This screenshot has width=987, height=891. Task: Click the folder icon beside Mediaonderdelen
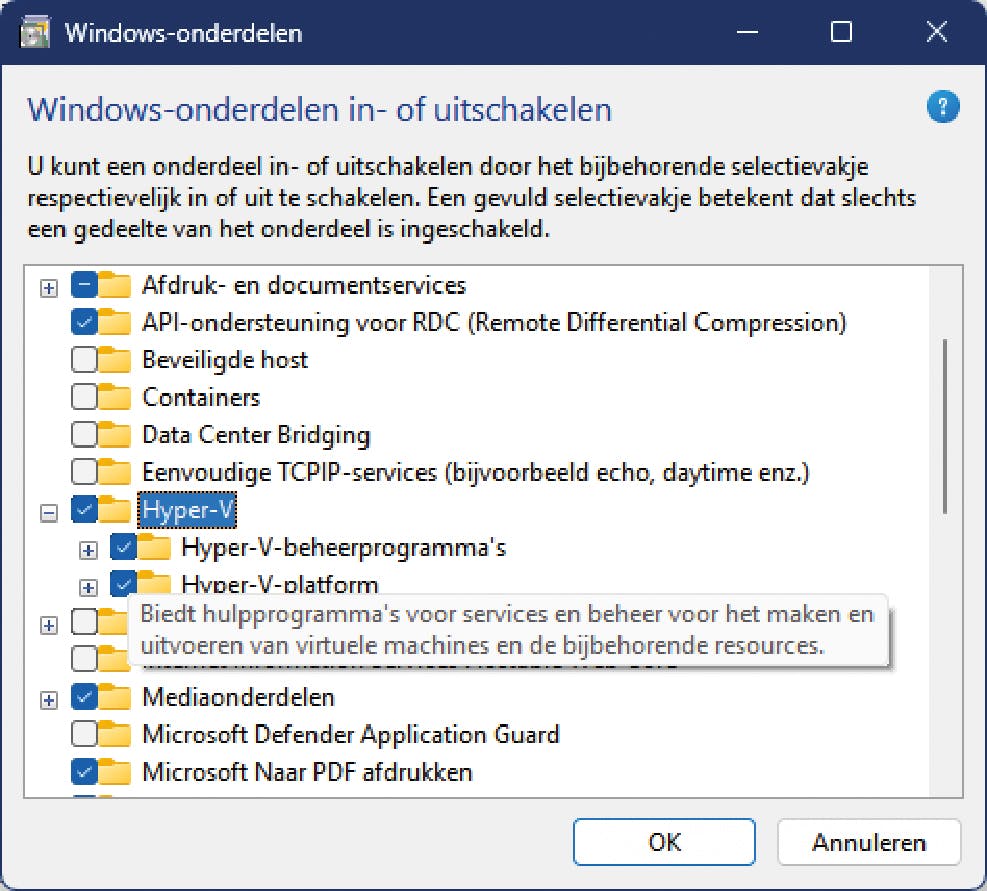(116, 698)
